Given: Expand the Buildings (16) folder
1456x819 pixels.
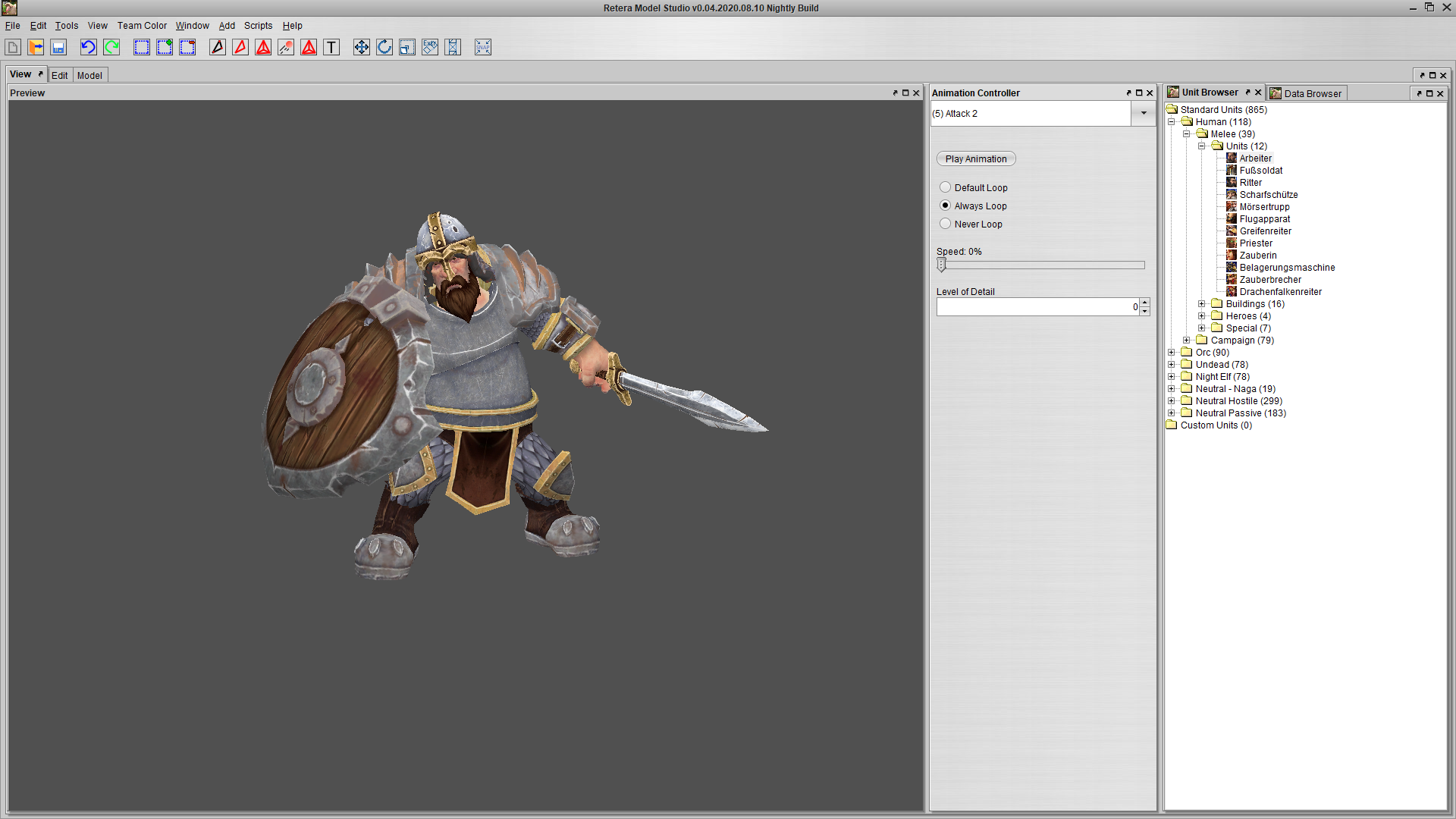Looking at the screenshot, I should pos(1202,304).
